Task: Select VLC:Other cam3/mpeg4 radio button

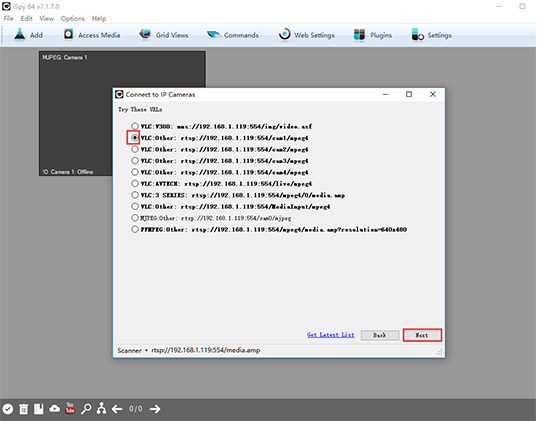Action: coord(135,160)
